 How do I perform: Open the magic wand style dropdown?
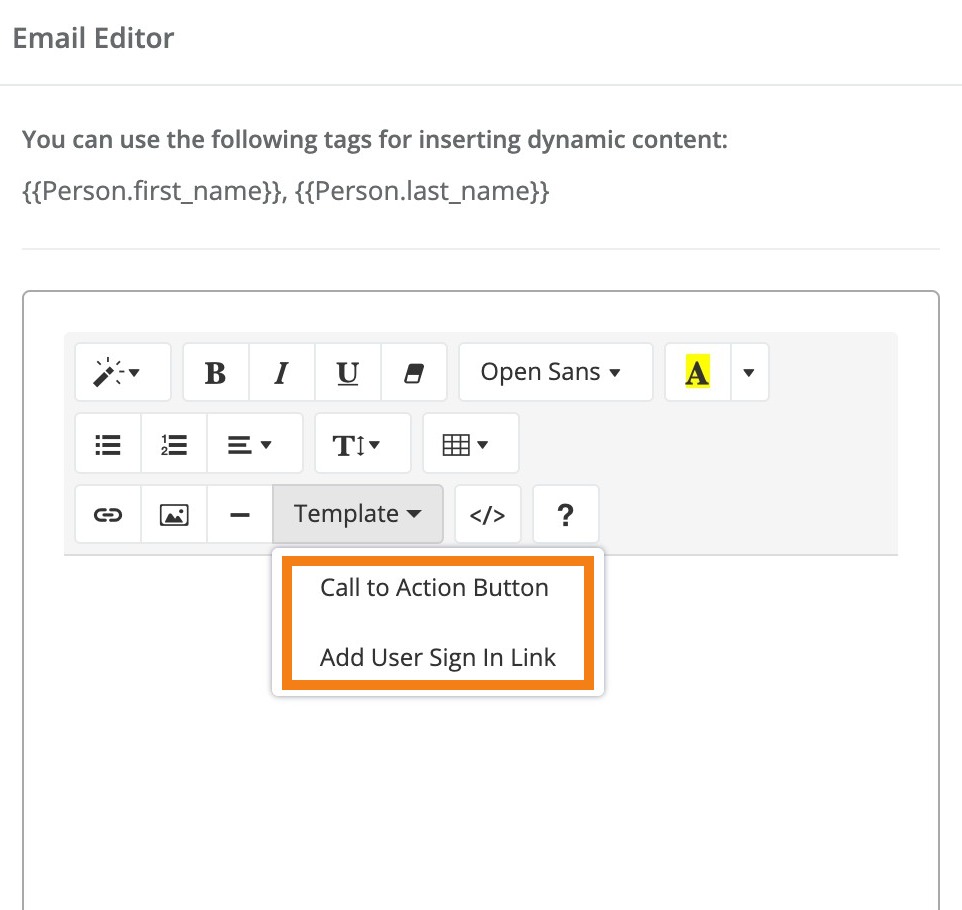(122, 372)
